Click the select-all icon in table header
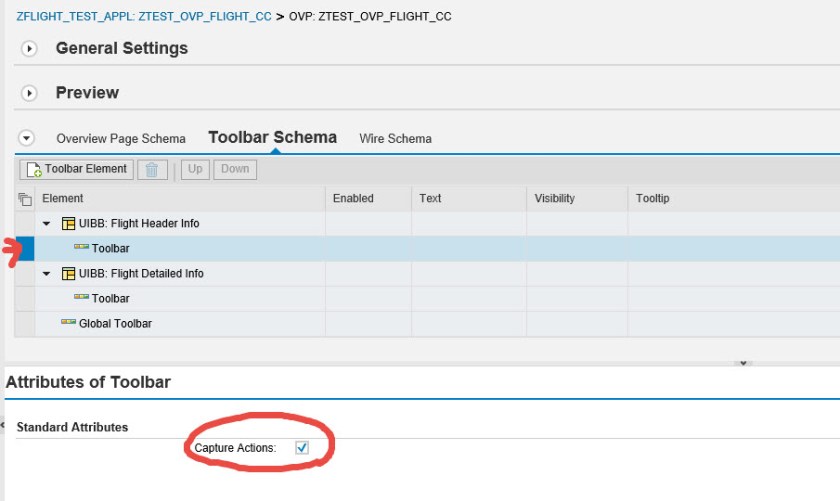Screen dimensions: 840x501 25,199
